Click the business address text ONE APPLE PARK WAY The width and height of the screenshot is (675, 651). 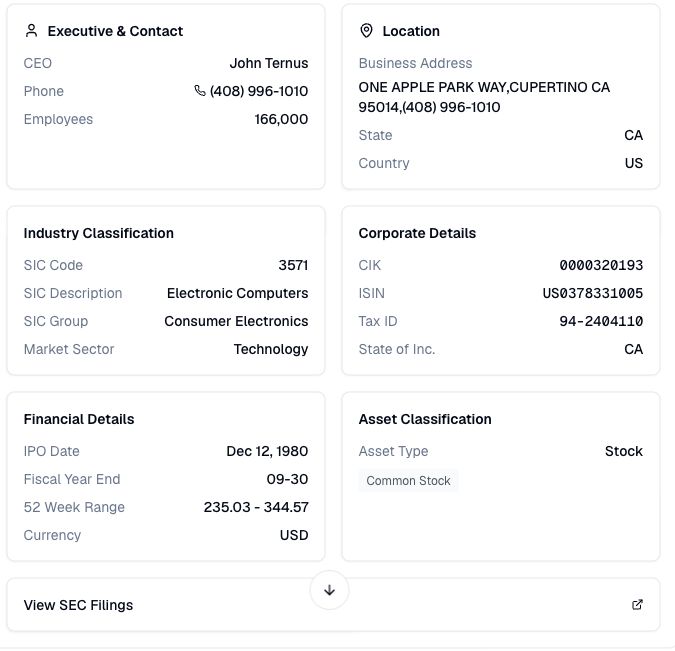point(433,87)
